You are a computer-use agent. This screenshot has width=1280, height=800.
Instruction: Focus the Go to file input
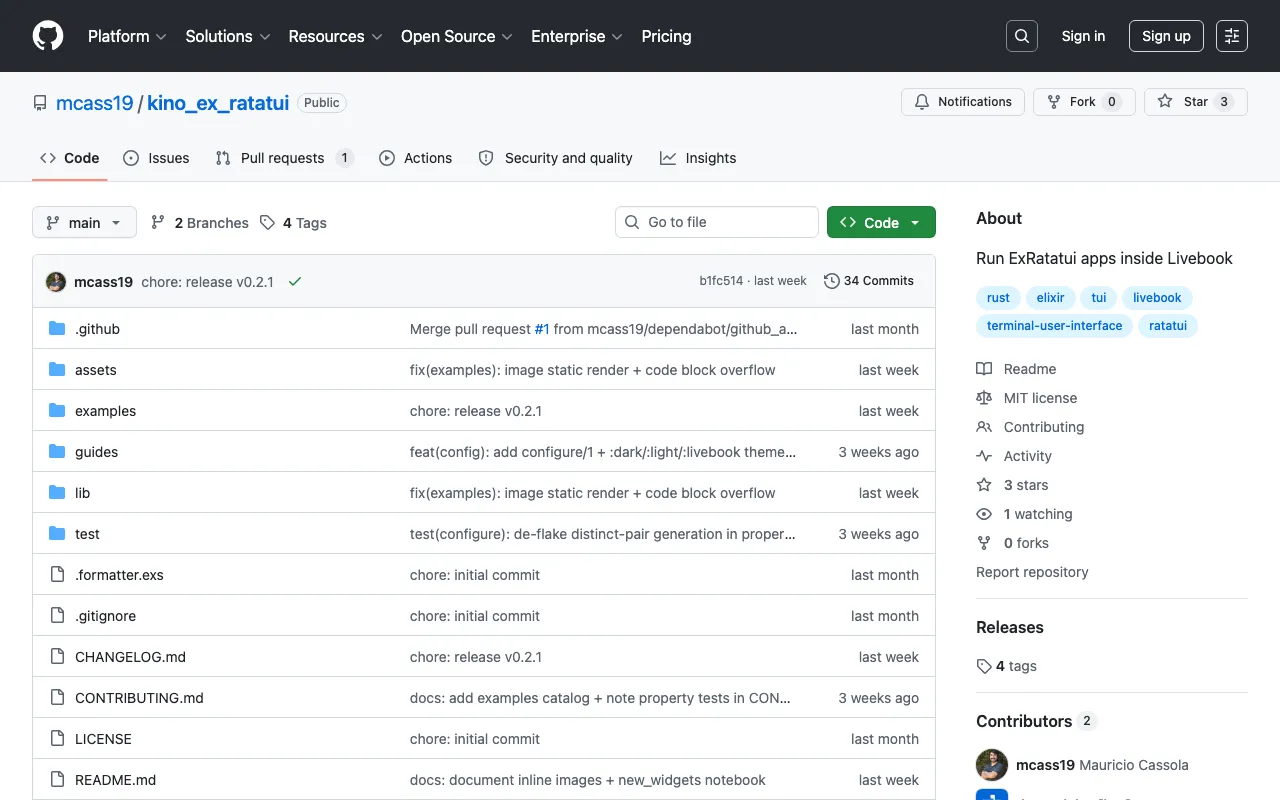717,222
